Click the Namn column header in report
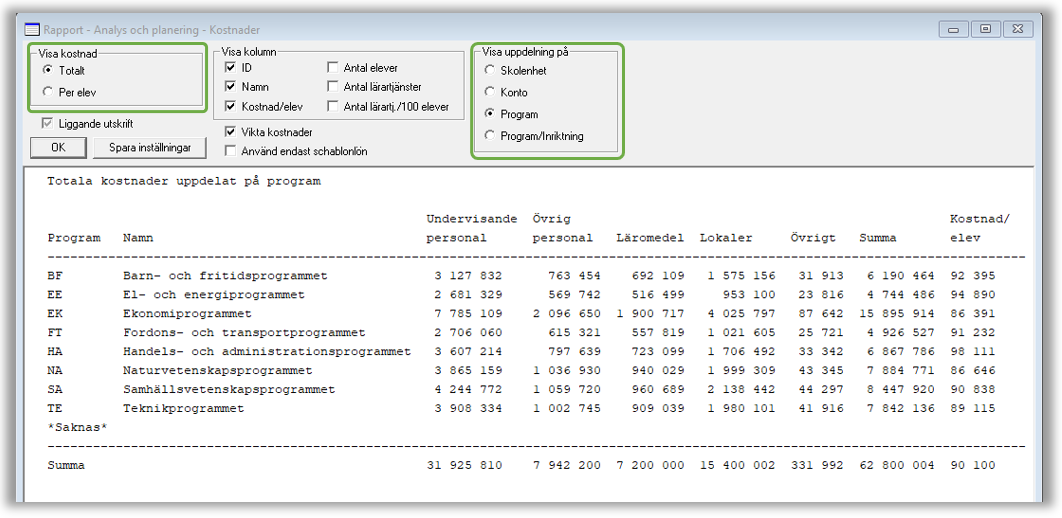This screenshot has height=518, width=1062. pyautogui.click(x=137, y=238)
